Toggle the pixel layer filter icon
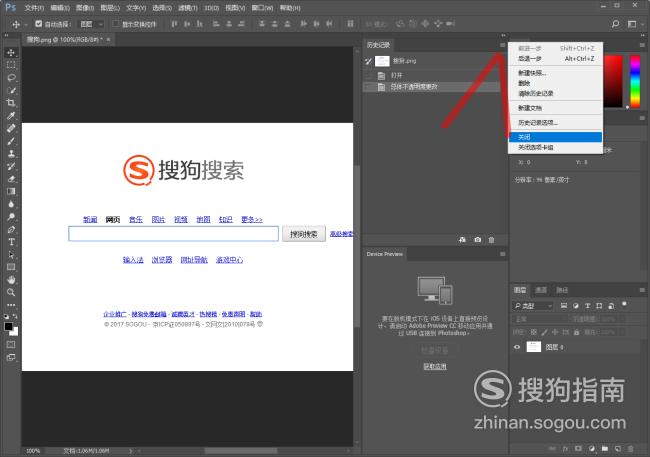This screenshot has width=650, height=457. pyautogui.click(x=563, y=306)
